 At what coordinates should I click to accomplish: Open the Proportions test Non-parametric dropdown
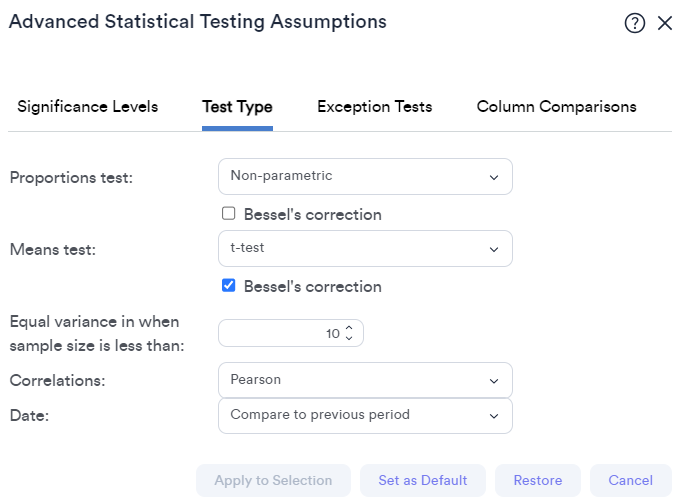[x=365, y=176]
